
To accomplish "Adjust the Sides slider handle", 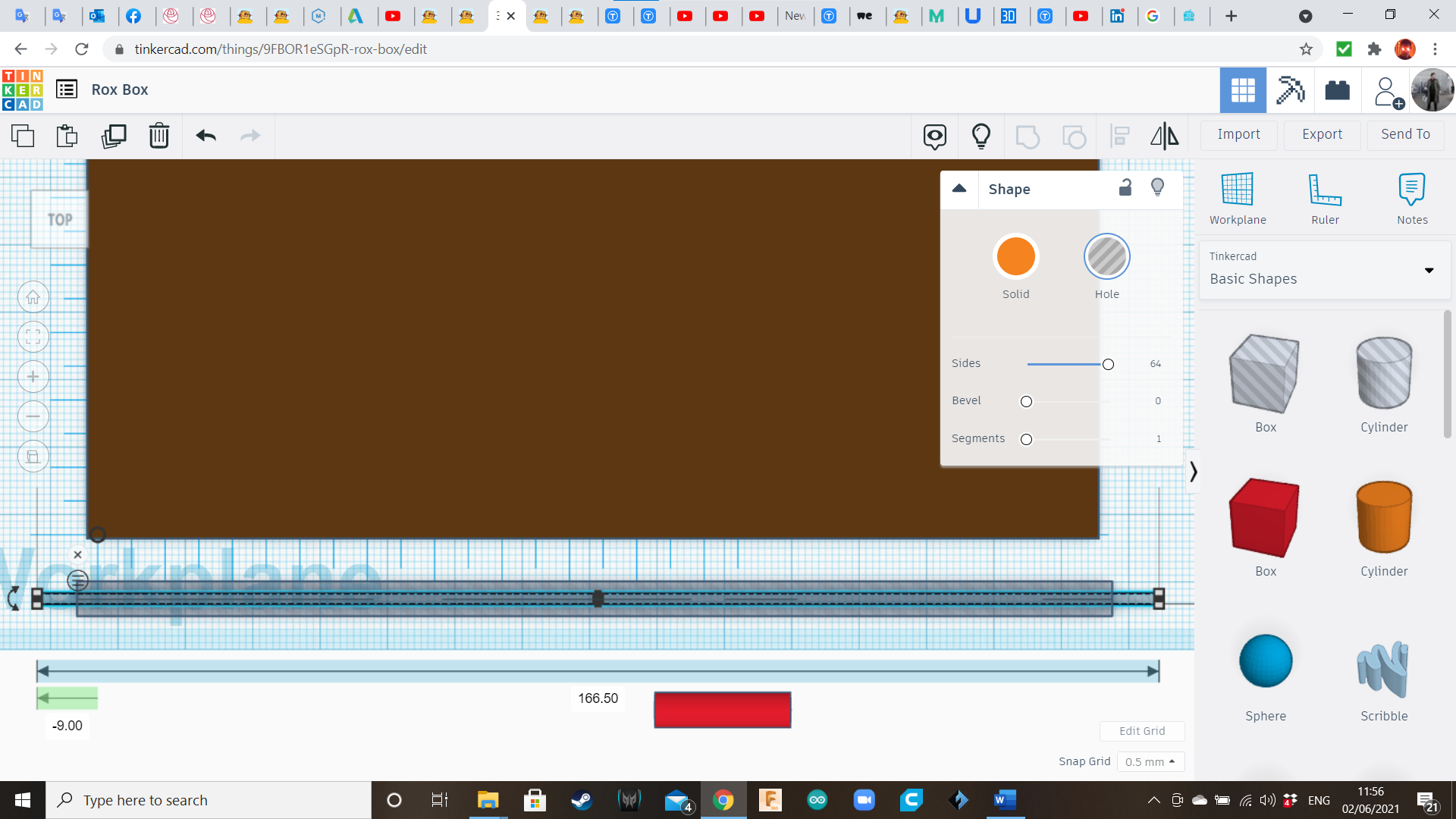I will click(1108, 364).
